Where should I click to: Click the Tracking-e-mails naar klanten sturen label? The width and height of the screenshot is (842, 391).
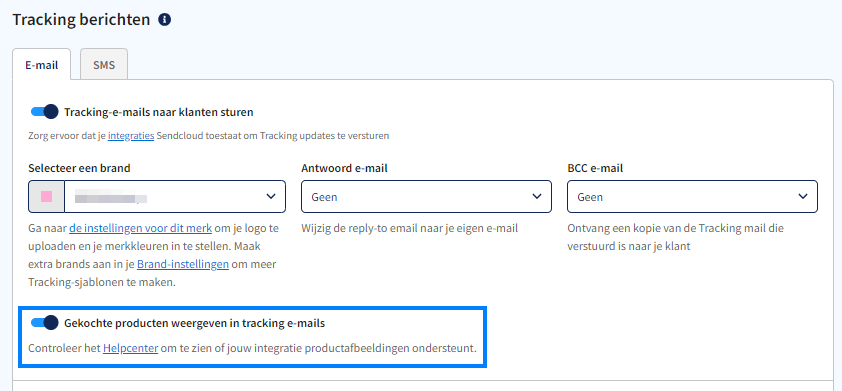[x=158, y=112]
